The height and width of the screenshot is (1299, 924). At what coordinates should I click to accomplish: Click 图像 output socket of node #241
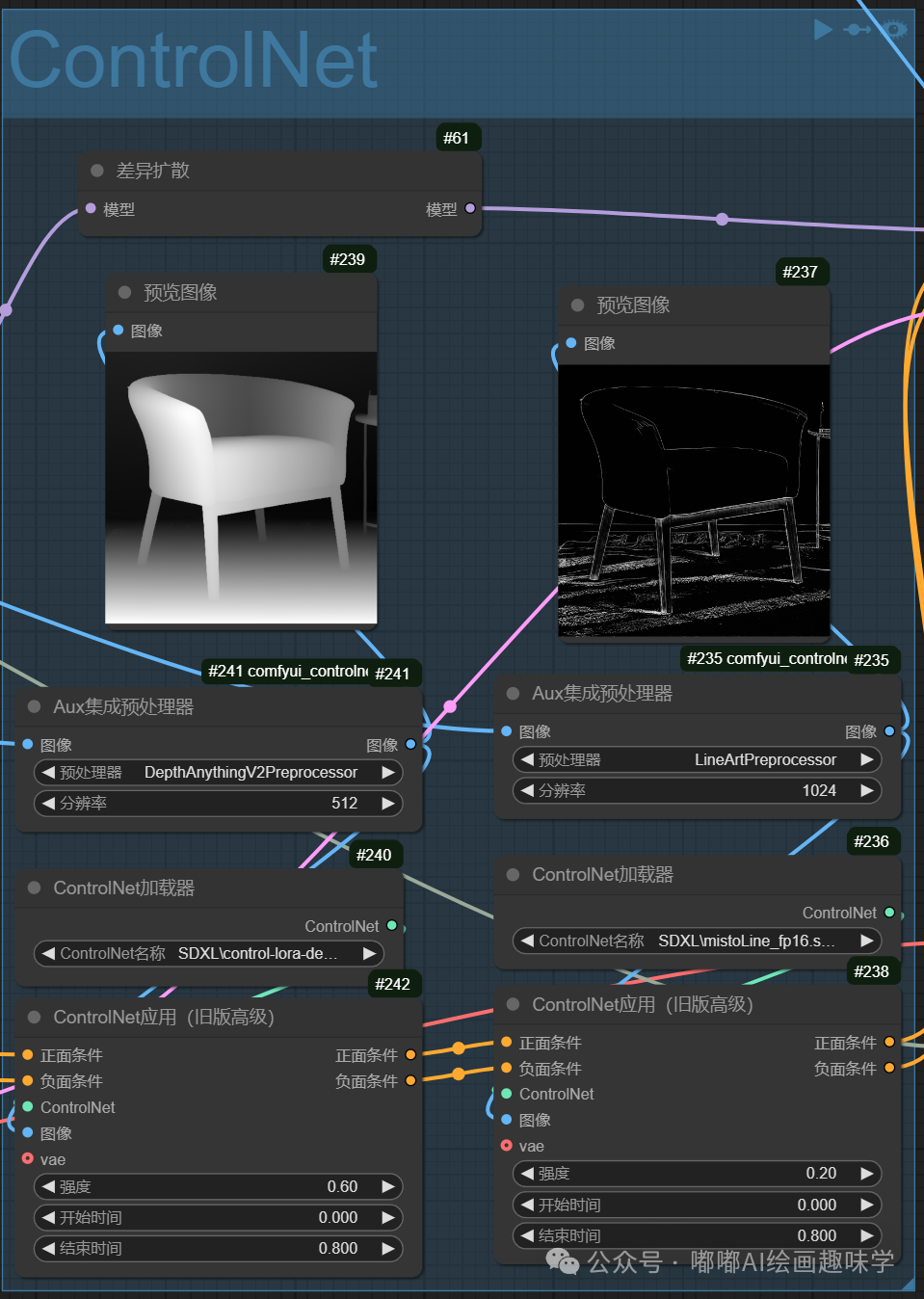point(411,744)
